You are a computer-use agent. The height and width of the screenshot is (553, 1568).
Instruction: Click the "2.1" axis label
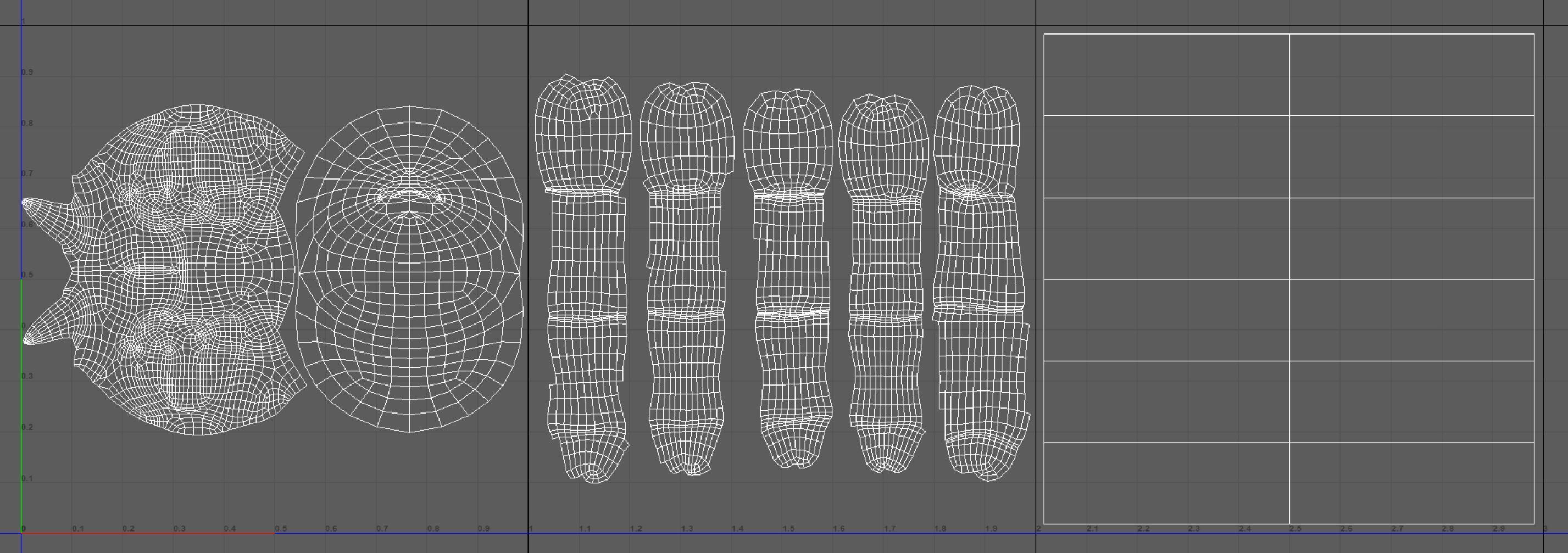coord(1093,529)
